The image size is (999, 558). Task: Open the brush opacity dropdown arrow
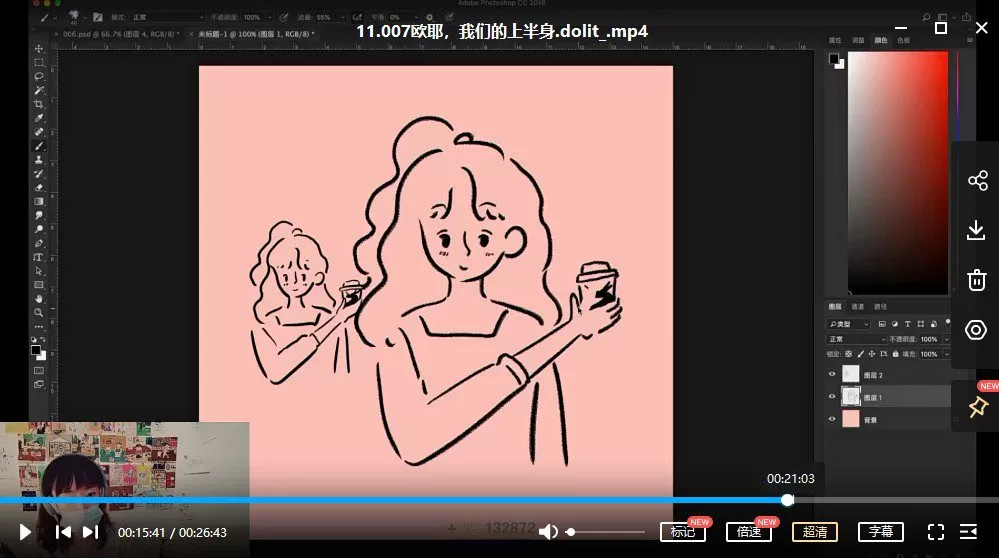coord(269,17)
